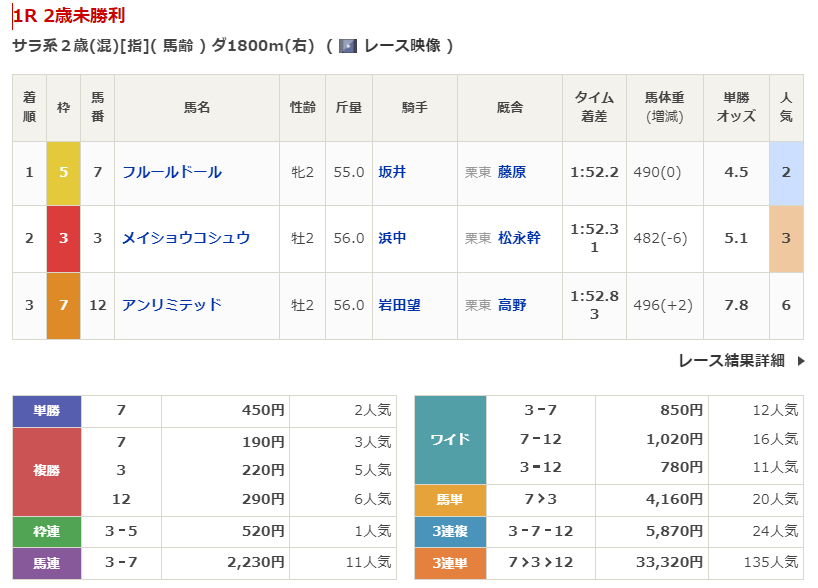Click the orange frame 7 swatch
The image size is (818, 588).
63,305
